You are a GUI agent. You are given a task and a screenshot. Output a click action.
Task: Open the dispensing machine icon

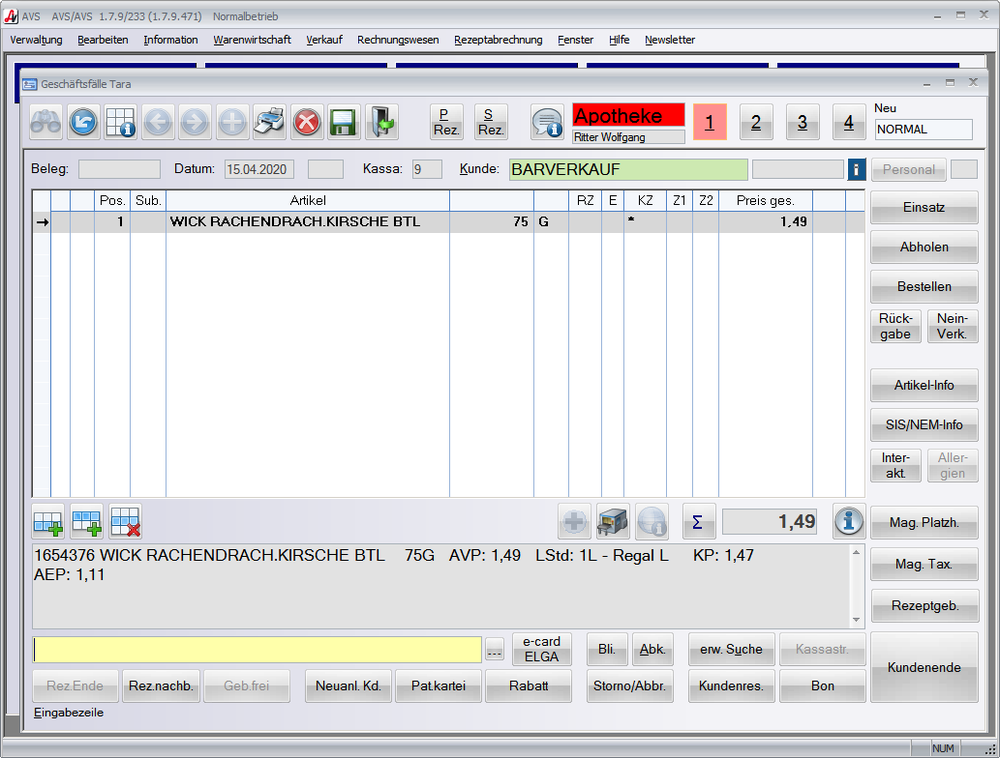612,521
